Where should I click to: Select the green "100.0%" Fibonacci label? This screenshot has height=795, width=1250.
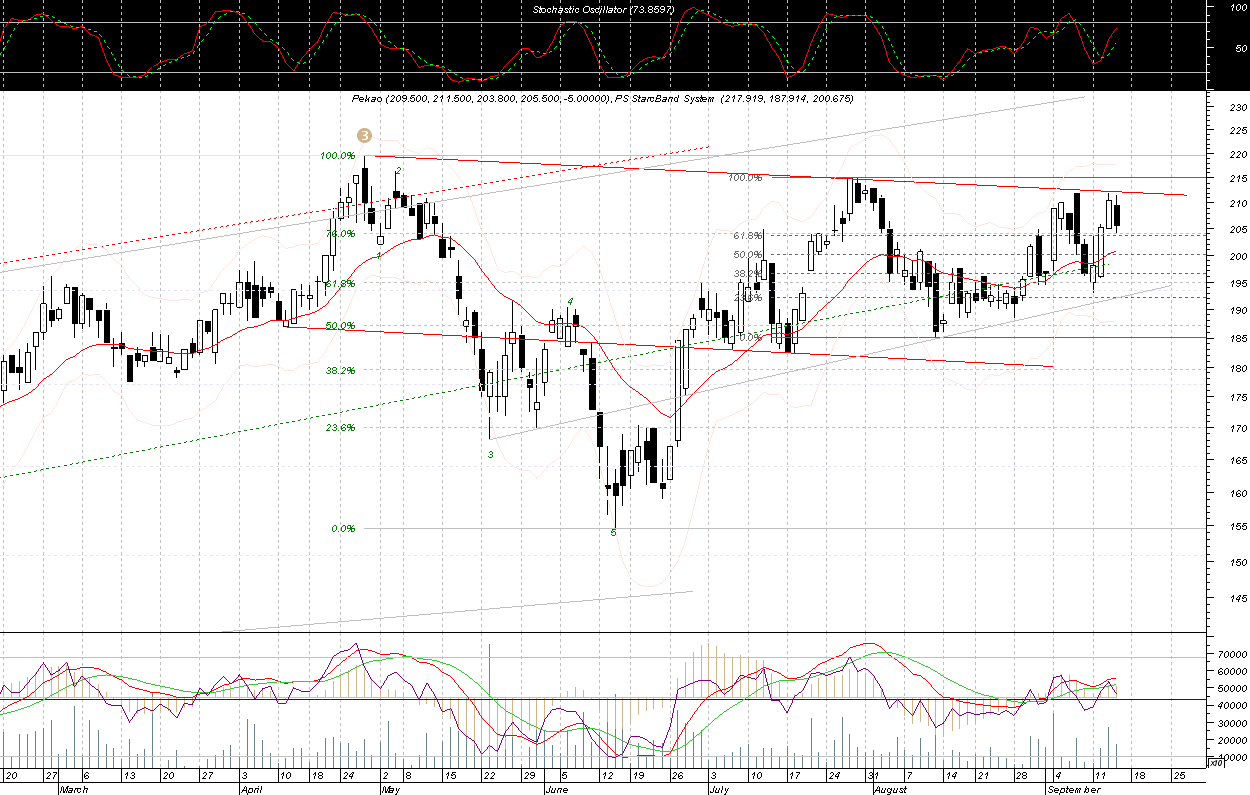click(x=337, y=156)
